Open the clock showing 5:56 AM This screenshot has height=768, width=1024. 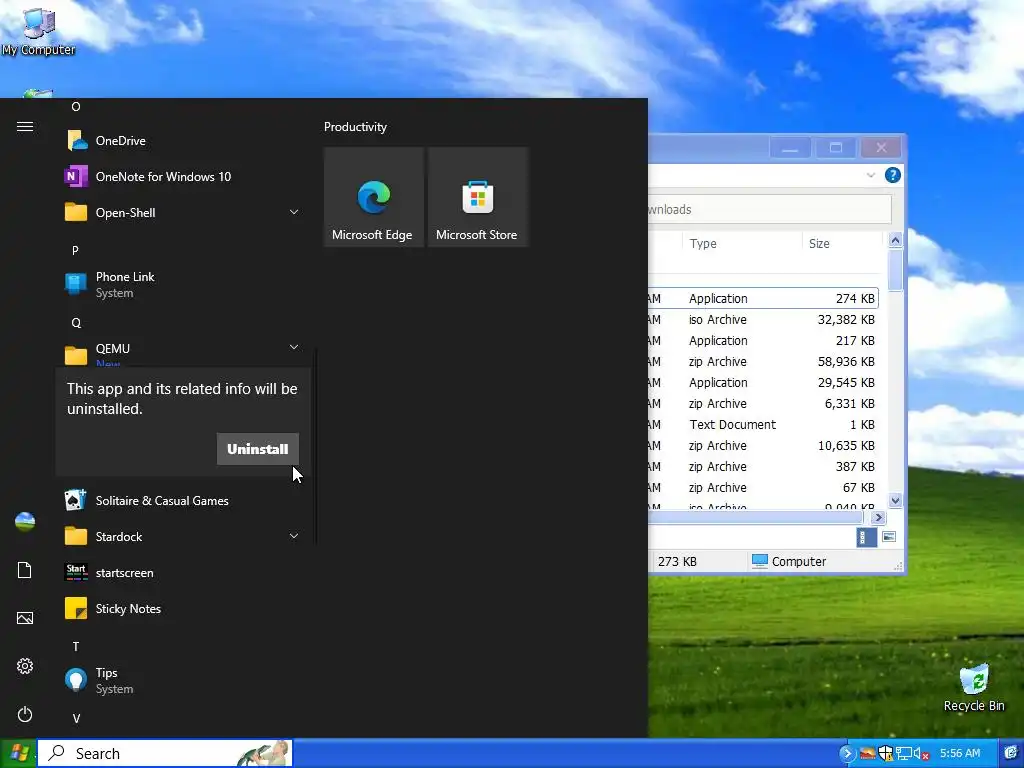[960, 753]
